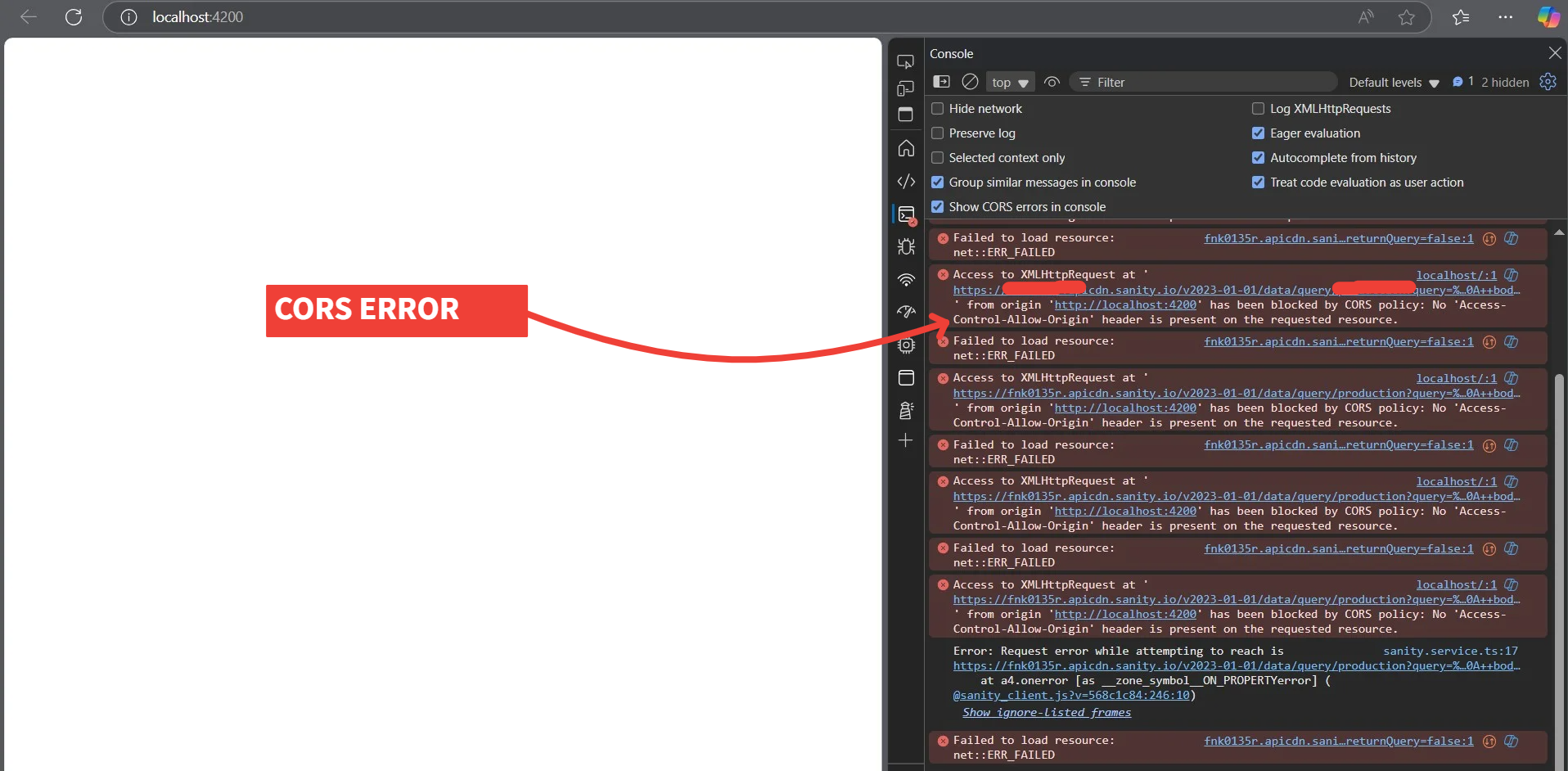Open the Default levels dropdown
The image size is (1568, 771).
tap(1394, 82)
